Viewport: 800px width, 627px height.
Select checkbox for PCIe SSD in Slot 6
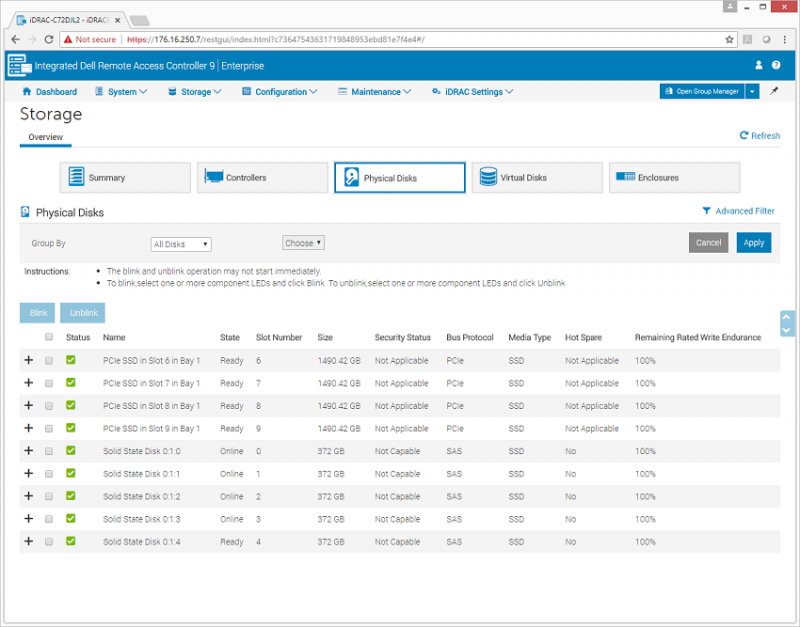pos(49,361)
